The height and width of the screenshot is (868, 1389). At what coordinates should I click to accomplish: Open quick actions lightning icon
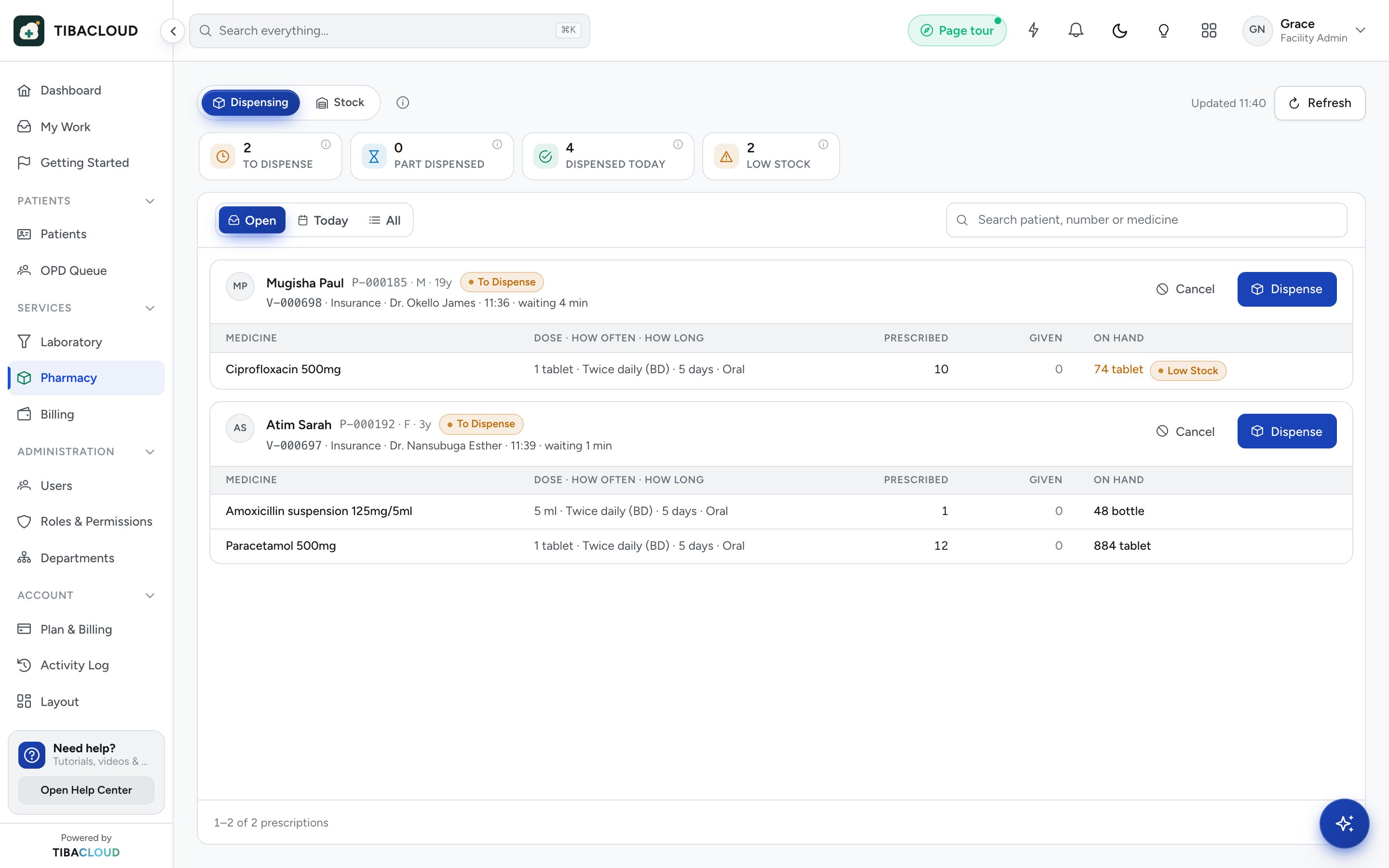pos(1033,30)
